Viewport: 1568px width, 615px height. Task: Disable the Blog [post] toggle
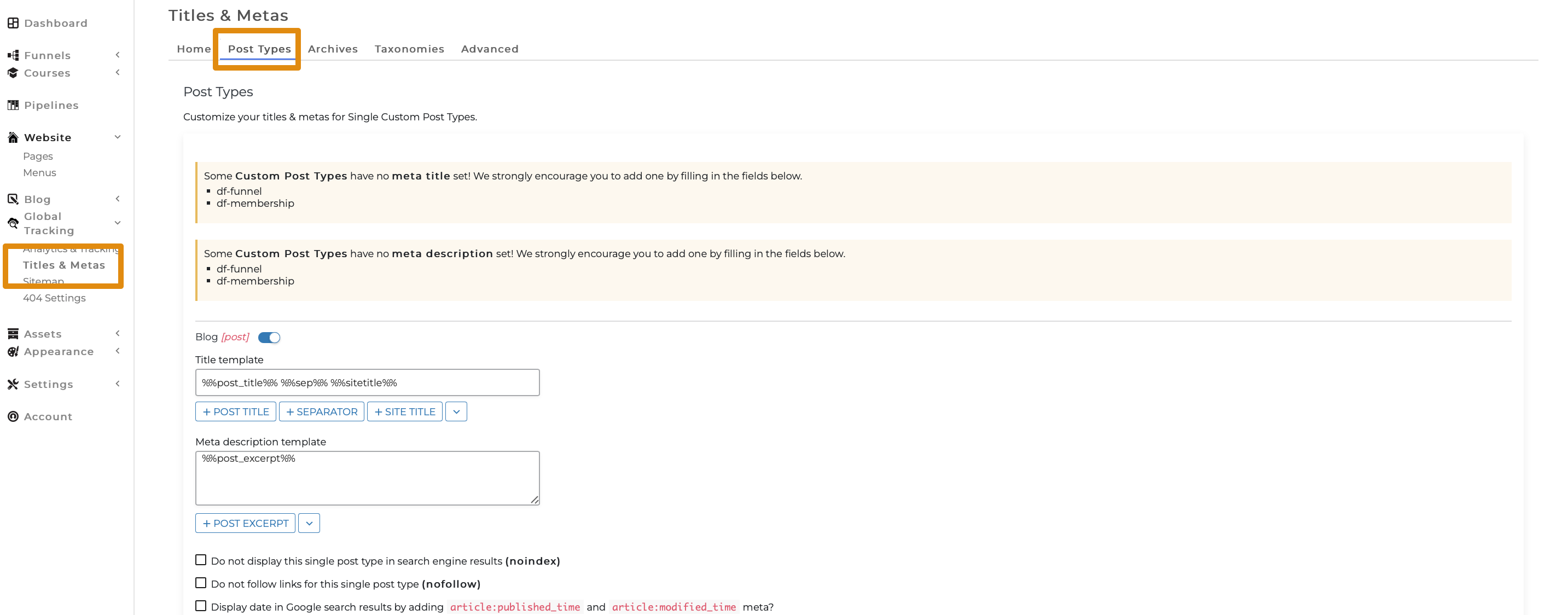(269, 338)
